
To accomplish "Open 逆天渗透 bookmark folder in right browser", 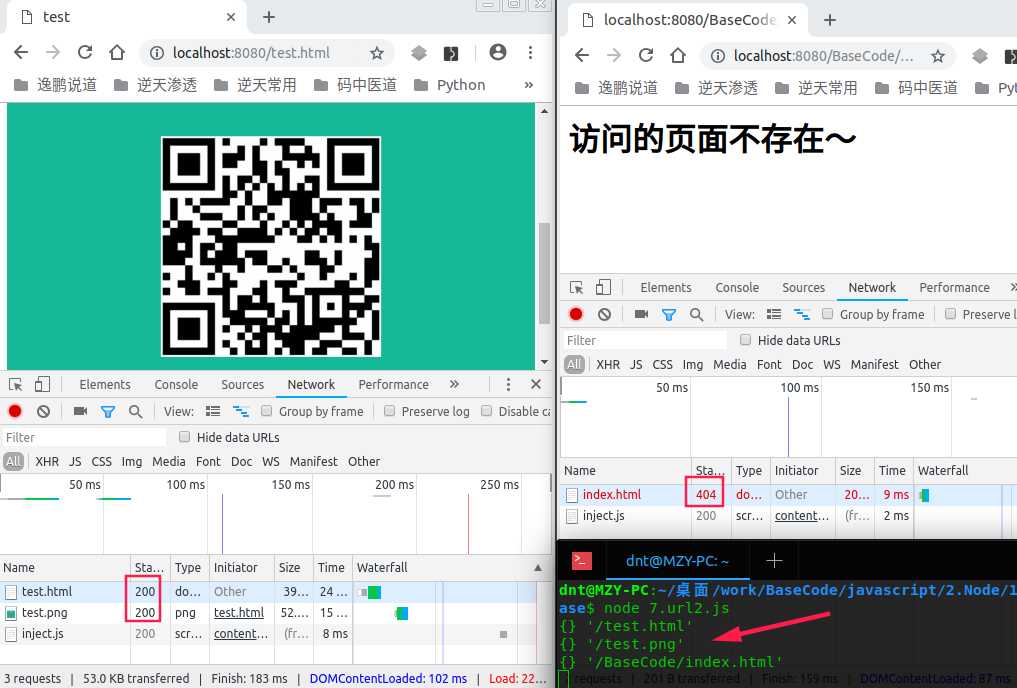I will (715, 88).
